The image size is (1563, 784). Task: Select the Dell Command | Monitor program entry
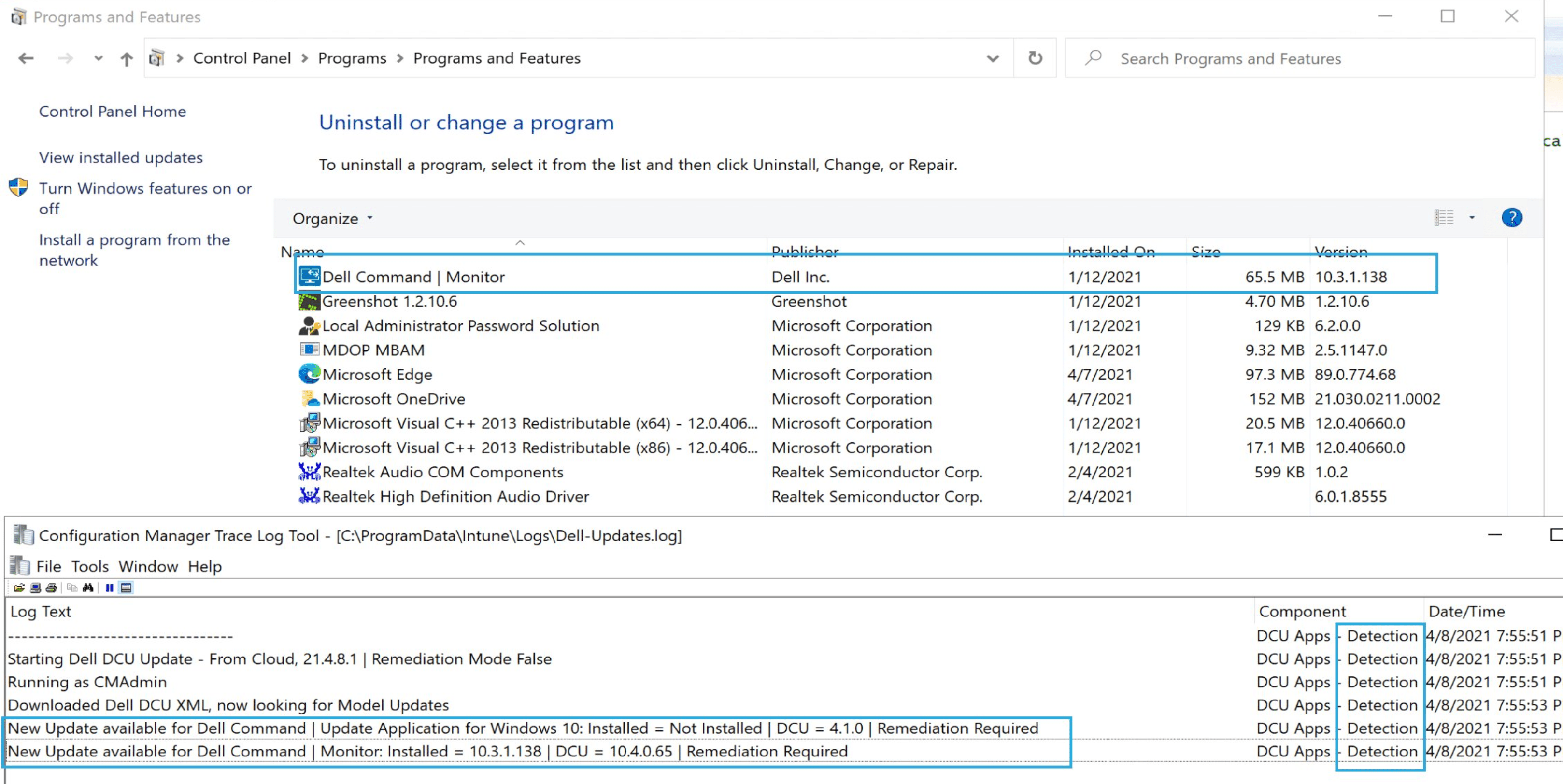[x=413, y=277]
